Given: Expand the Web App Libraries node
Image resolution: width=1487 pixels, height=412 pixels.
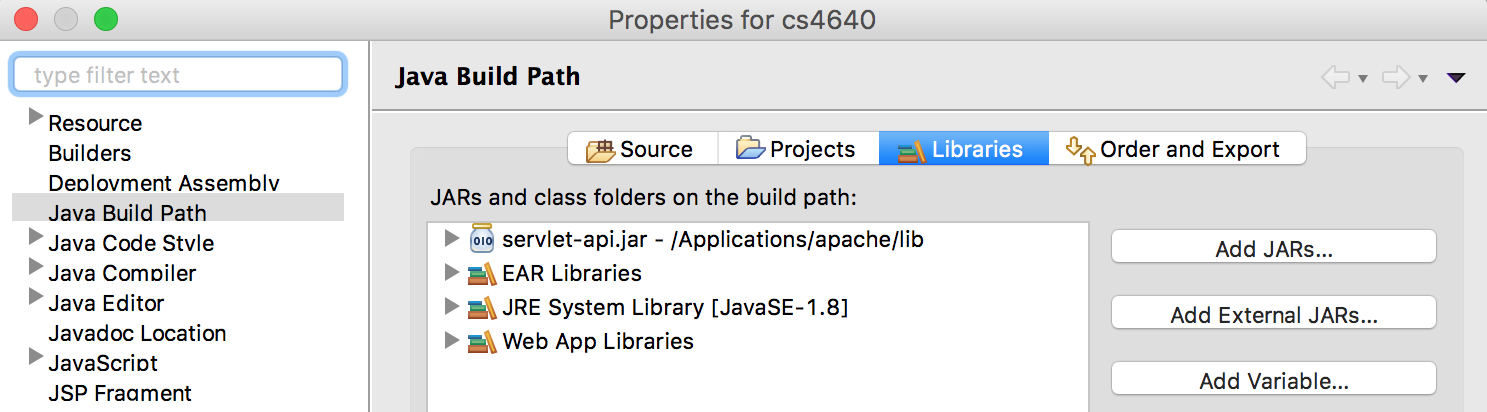Looking at the screenshot, I should click(450, 341).
